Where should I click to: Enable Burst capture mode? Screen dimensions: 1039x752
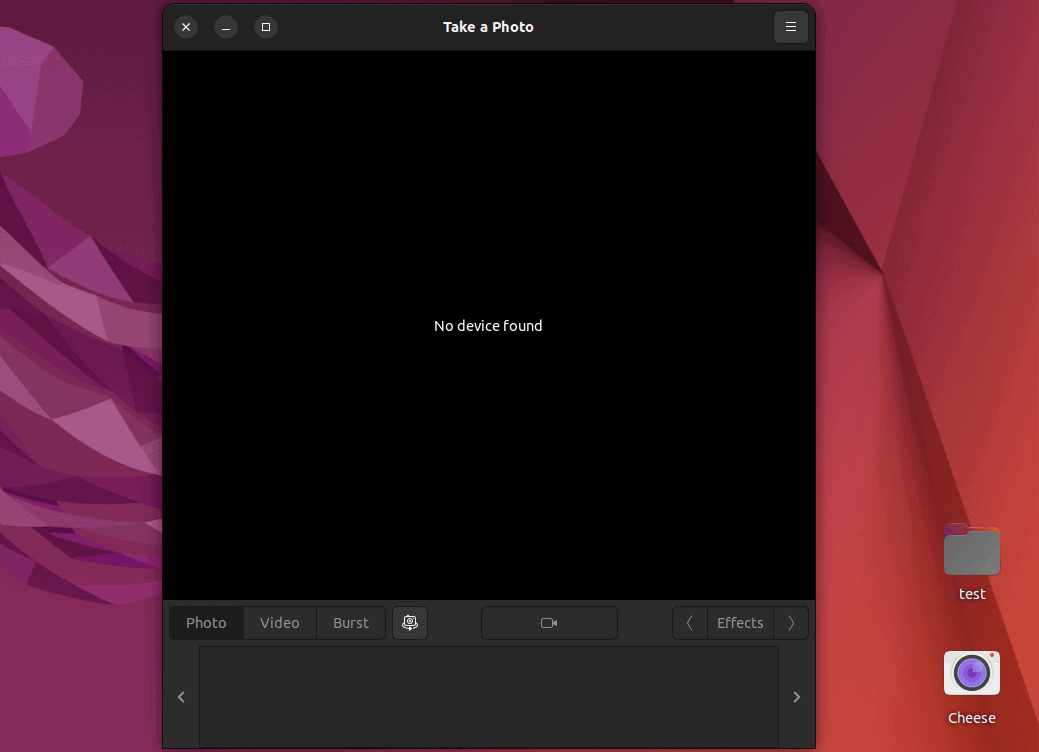click(350, 622)
